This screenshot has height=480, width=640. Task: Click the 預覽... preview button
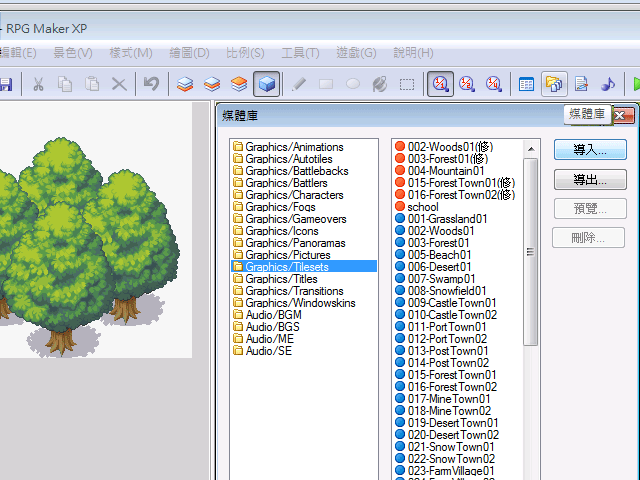pyautogui.click(x=590, y=209)
